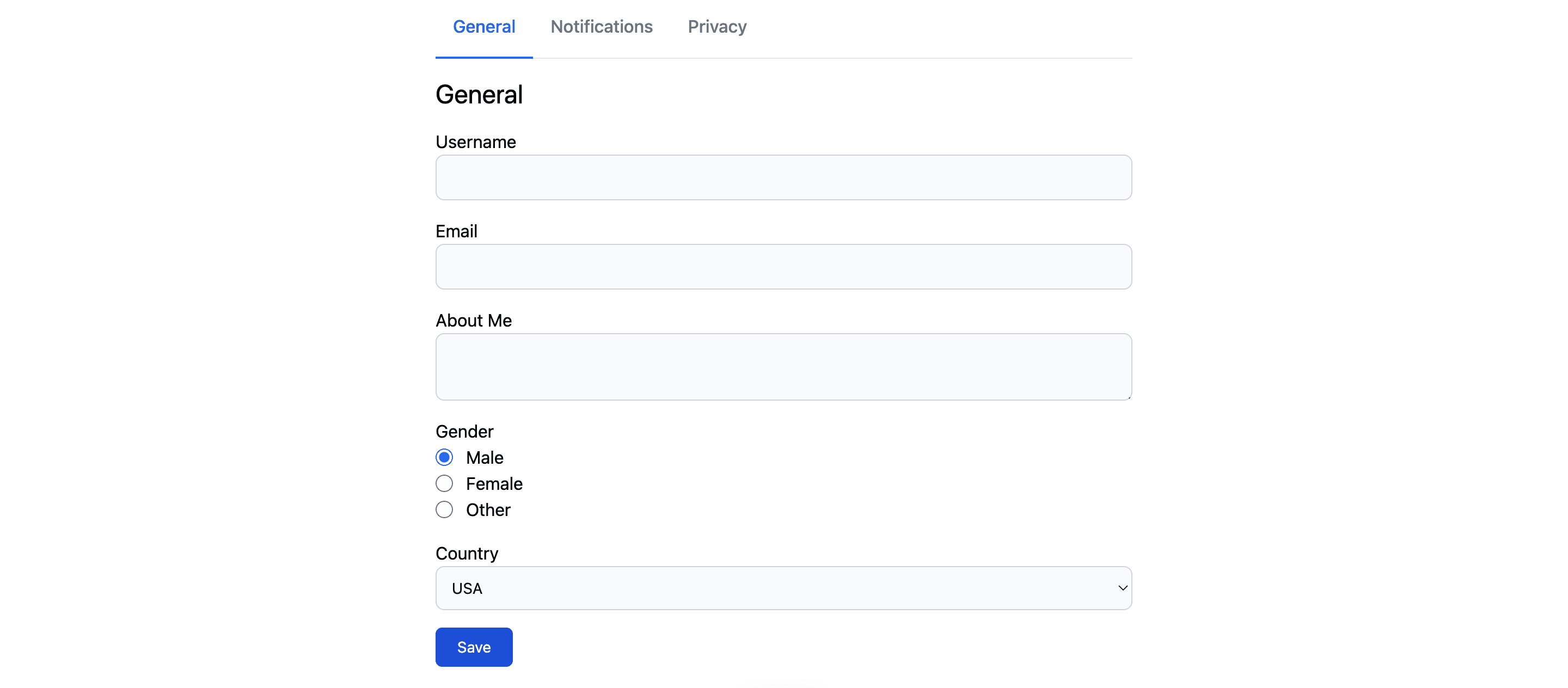Grab the About Me textarea resize handle
The height and width of the screenshot is (688, 1568).
[x=1129, y=397]
